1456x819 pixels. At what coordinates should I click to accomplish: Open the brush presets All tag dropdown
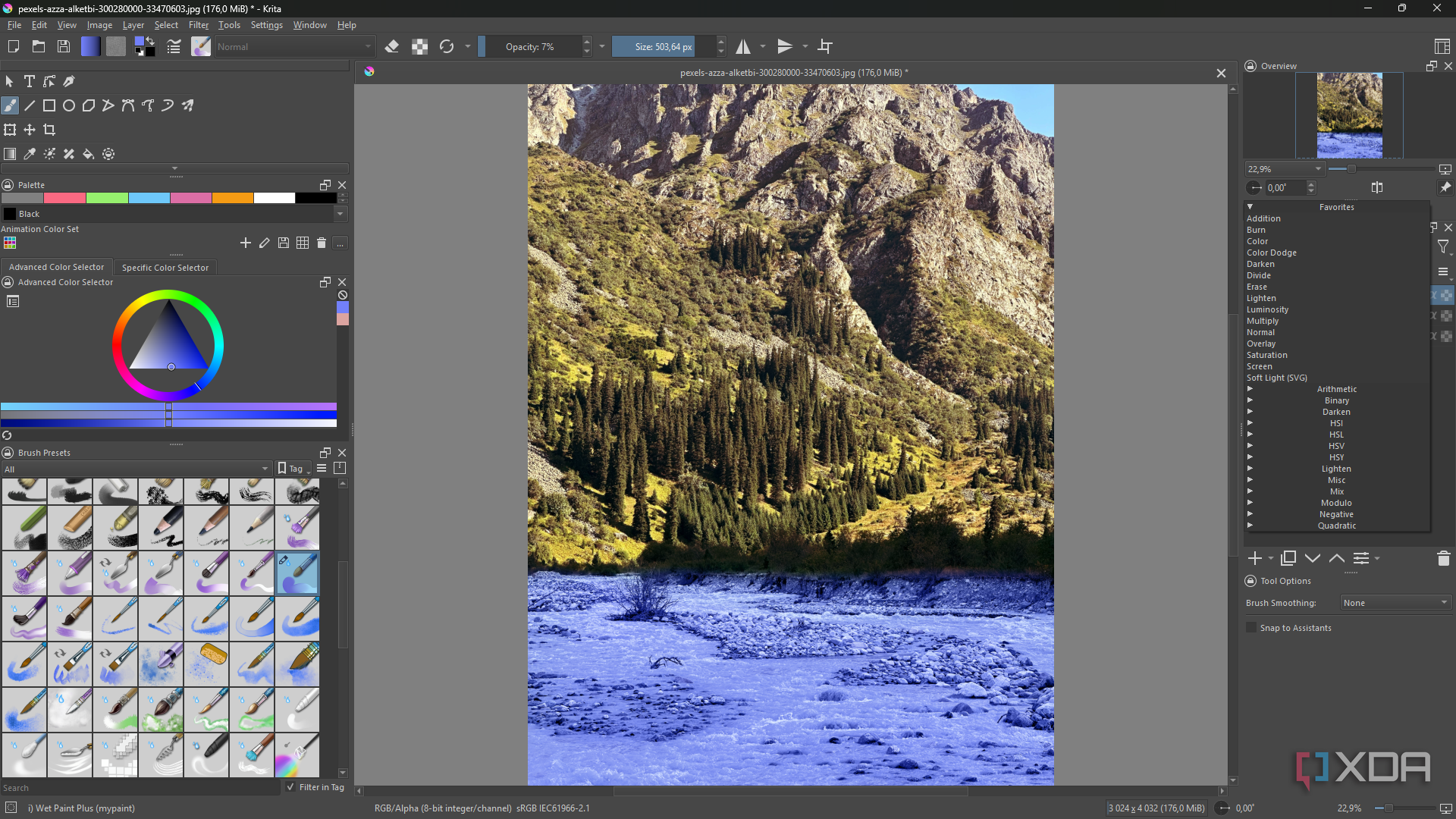(x=136, y=469)
